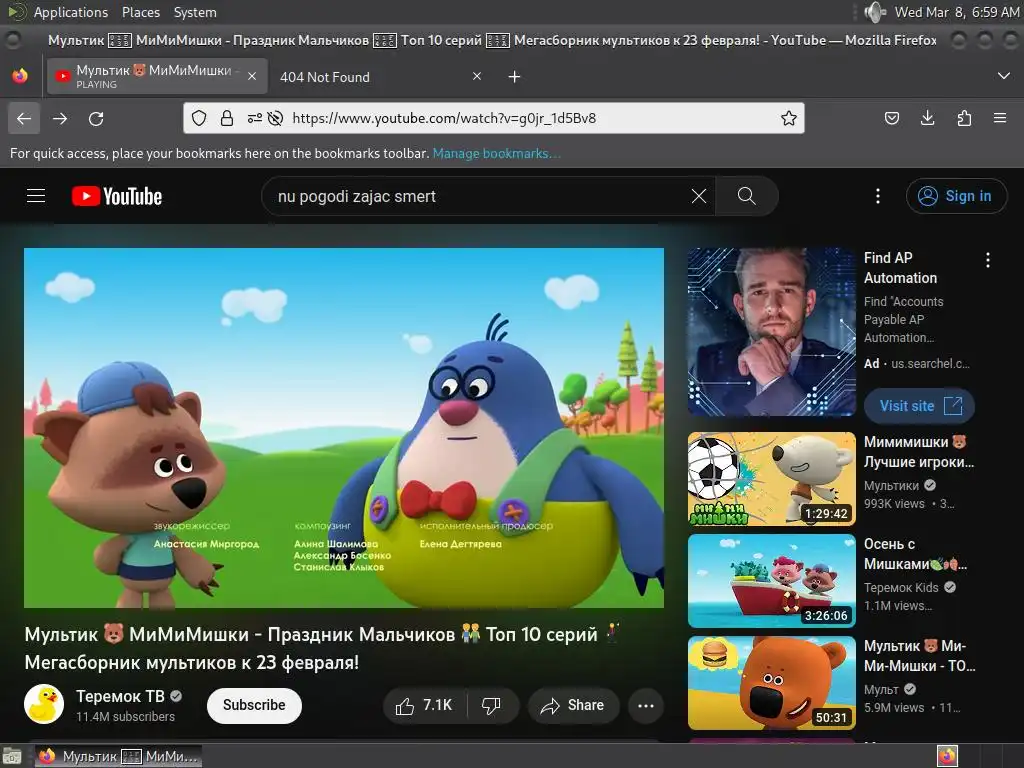Open the Firefox application hamburger menu
1024x768 pixels.
pyautogui.click(x=1000, y=118)
